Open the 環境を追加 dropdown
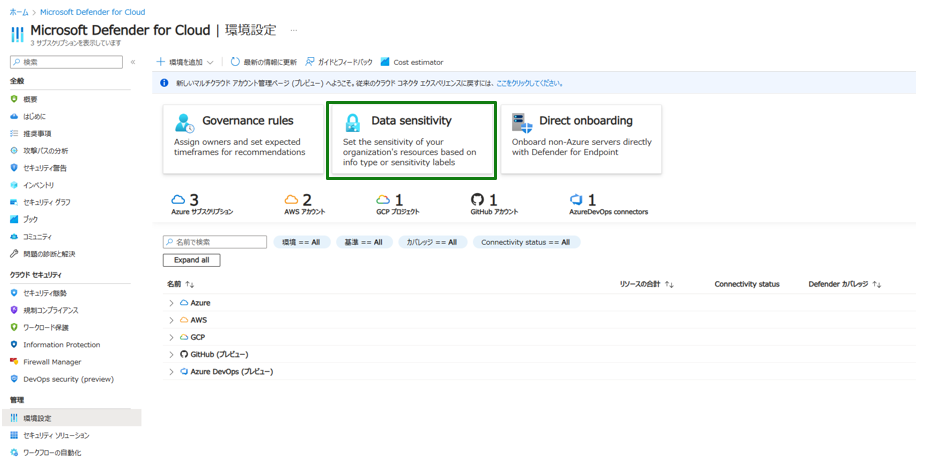940x469 pixels. [185, 62]
